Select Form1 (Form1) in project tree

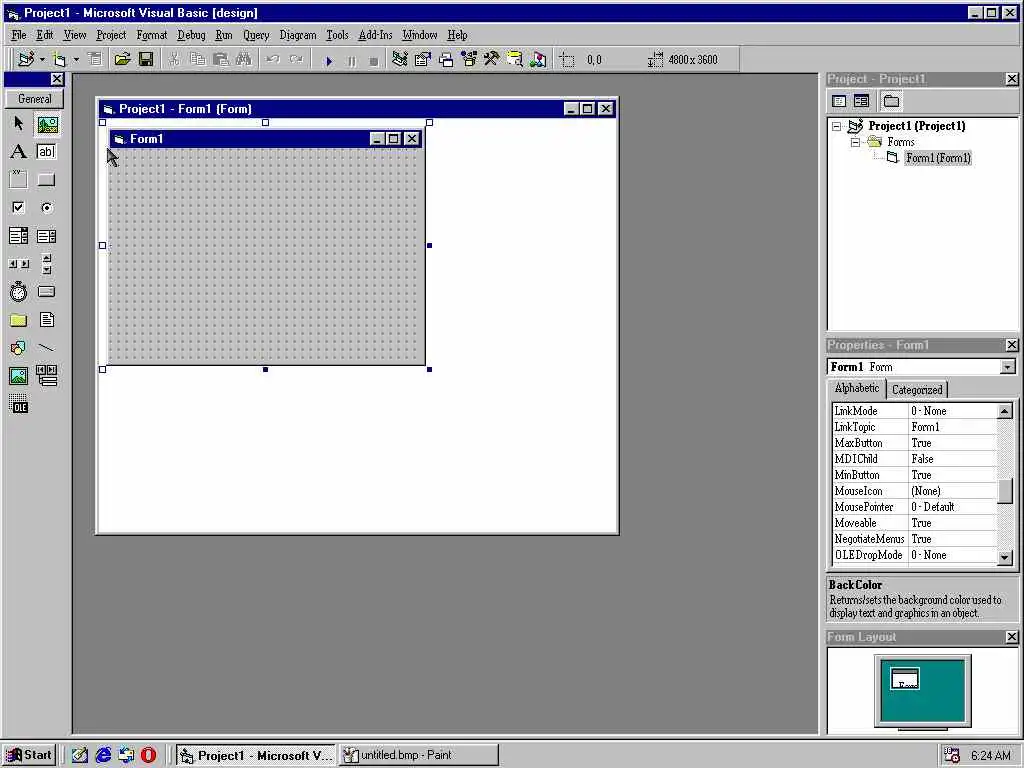938,157
